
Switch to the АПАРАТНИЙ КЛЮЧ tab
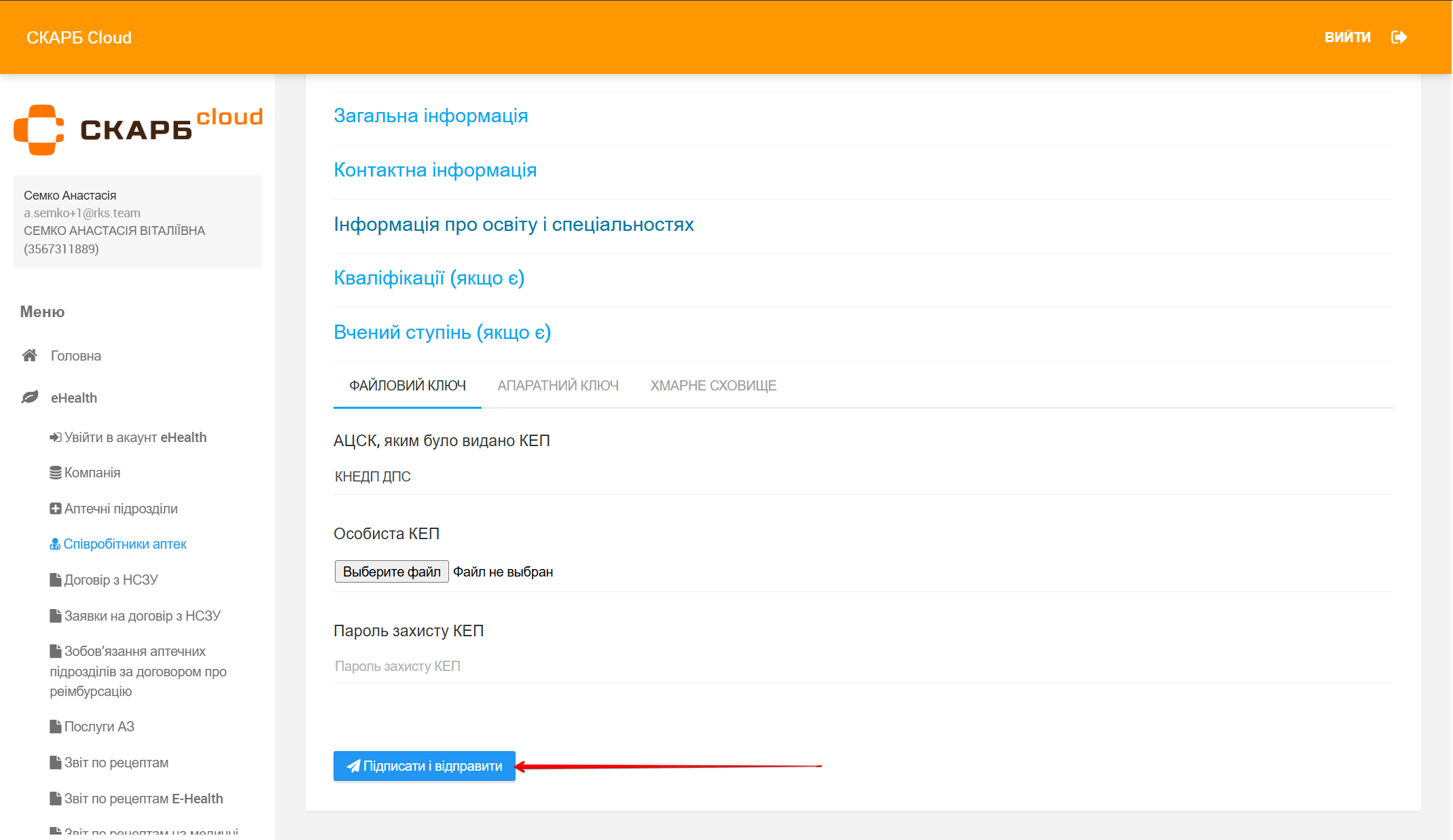pos(558,386)
